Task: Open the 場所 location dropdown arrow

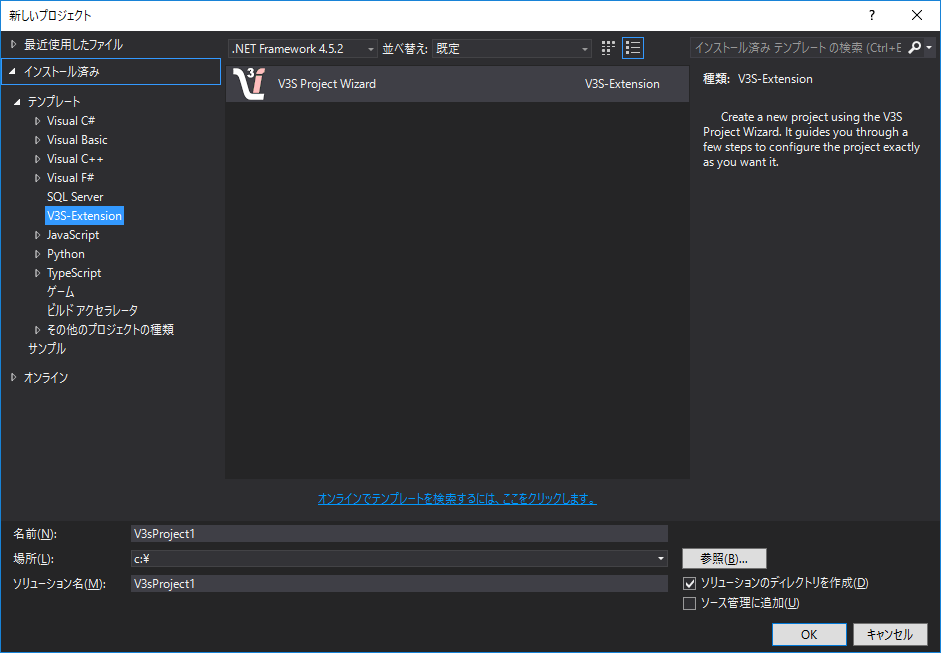Action: pyautogui.click(x=661, y=559)
